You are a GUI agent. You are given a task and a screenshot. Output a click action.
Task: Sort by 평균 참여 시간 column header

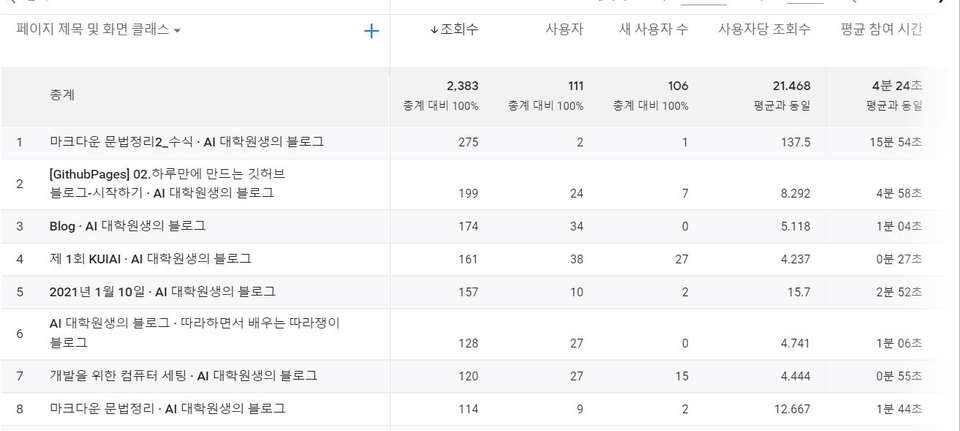[x=881, y=30]
